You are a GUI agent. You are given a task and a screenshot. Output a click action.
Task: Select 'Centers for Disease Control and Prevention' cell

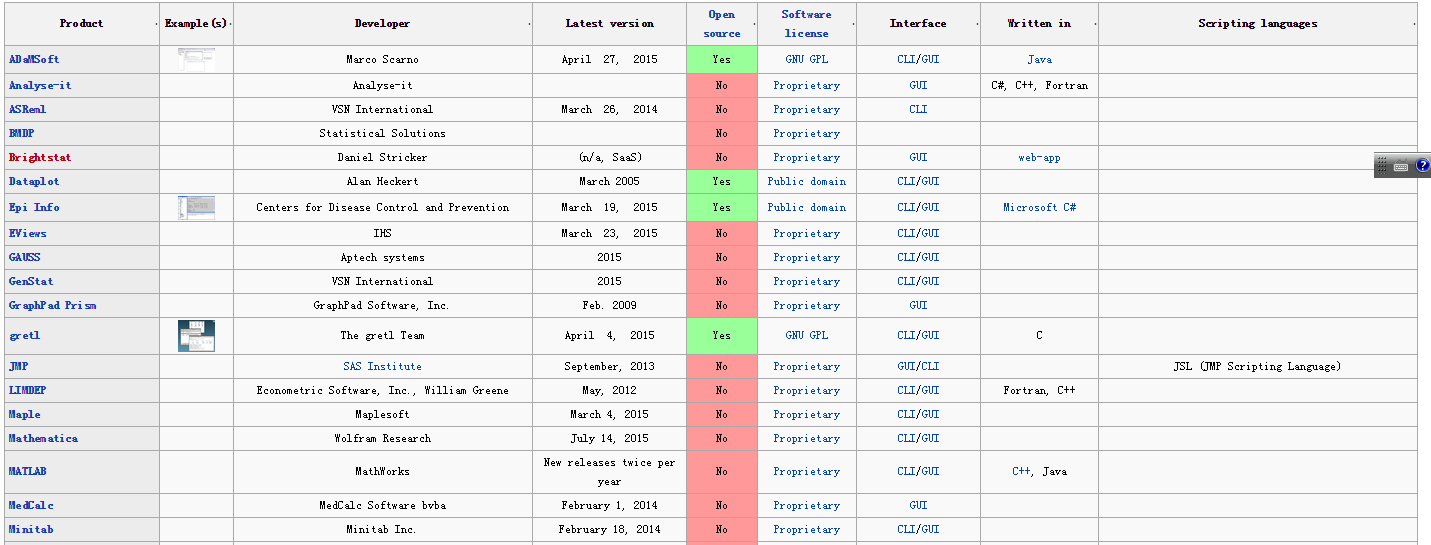[x=382, y=207]
